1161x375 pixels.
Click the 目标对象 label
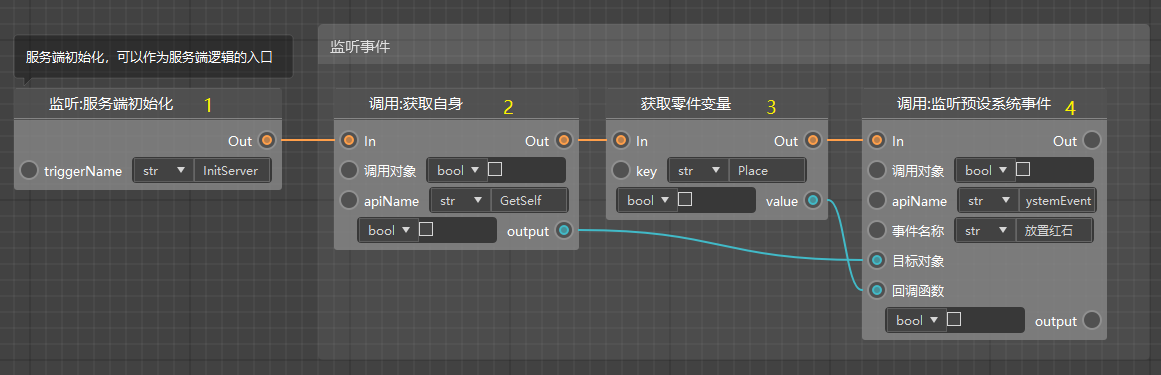tap(918, 261)
